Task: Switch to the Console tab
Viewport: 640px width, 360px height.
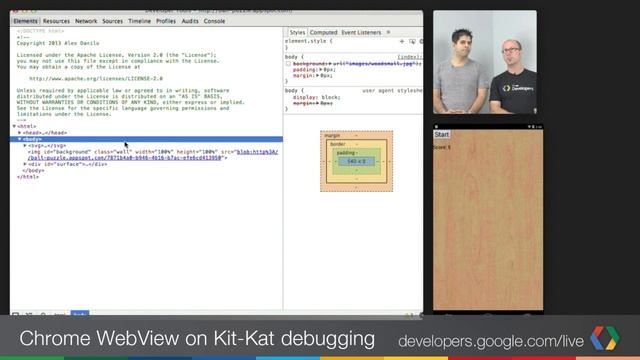Action: (214, 21)
